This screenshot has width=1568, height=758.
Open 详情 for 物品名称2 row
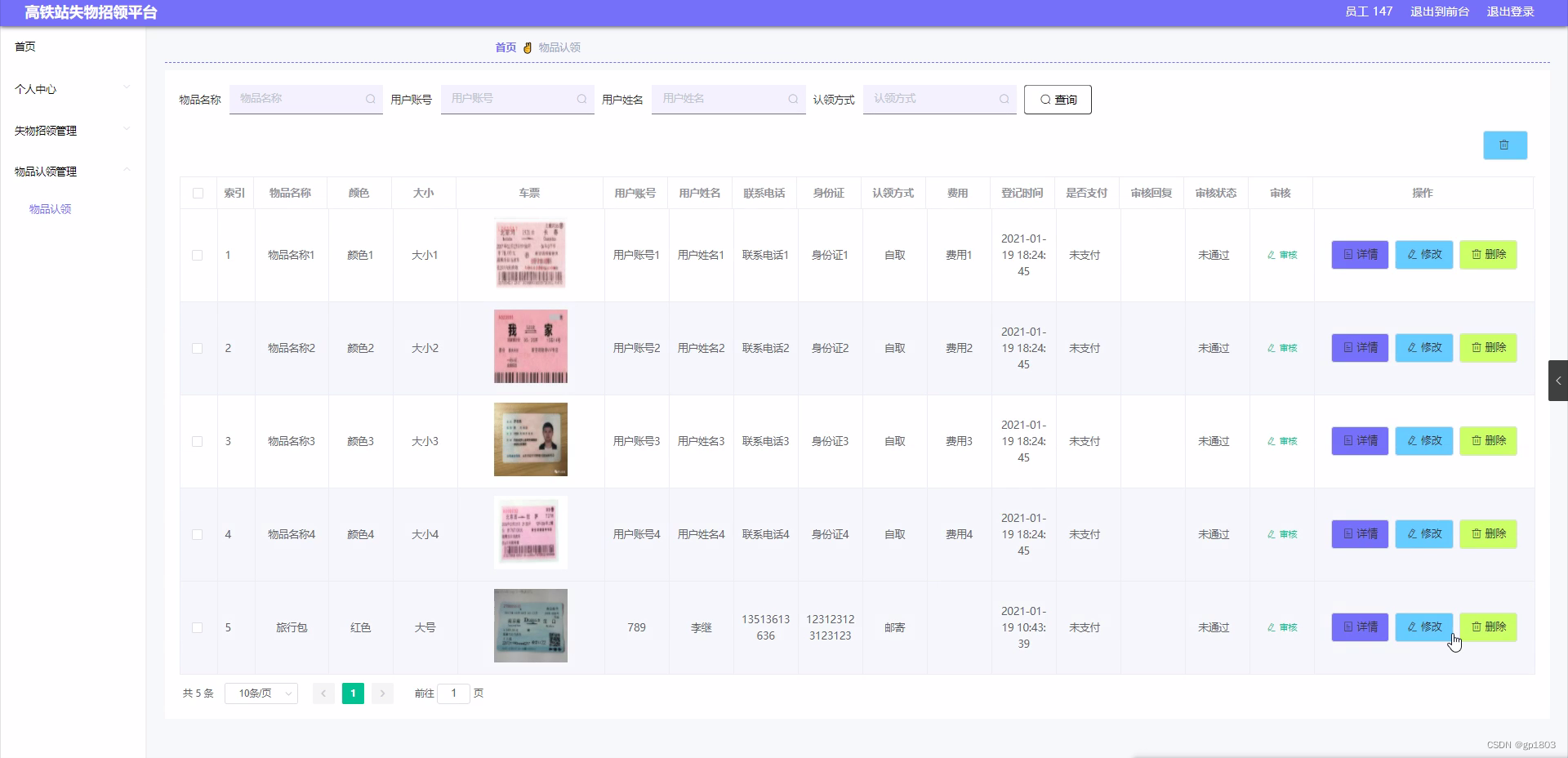1360,348
